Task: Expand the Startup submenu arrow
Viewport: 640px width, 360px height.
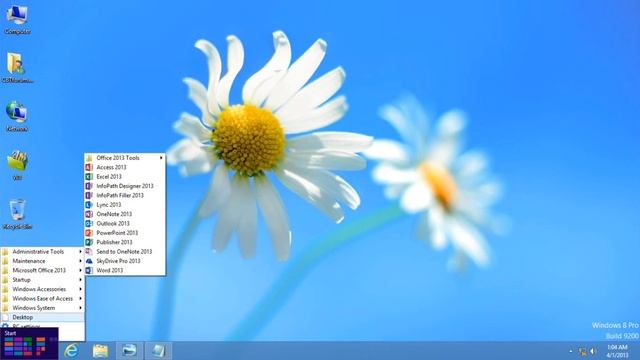Action: 80,280
